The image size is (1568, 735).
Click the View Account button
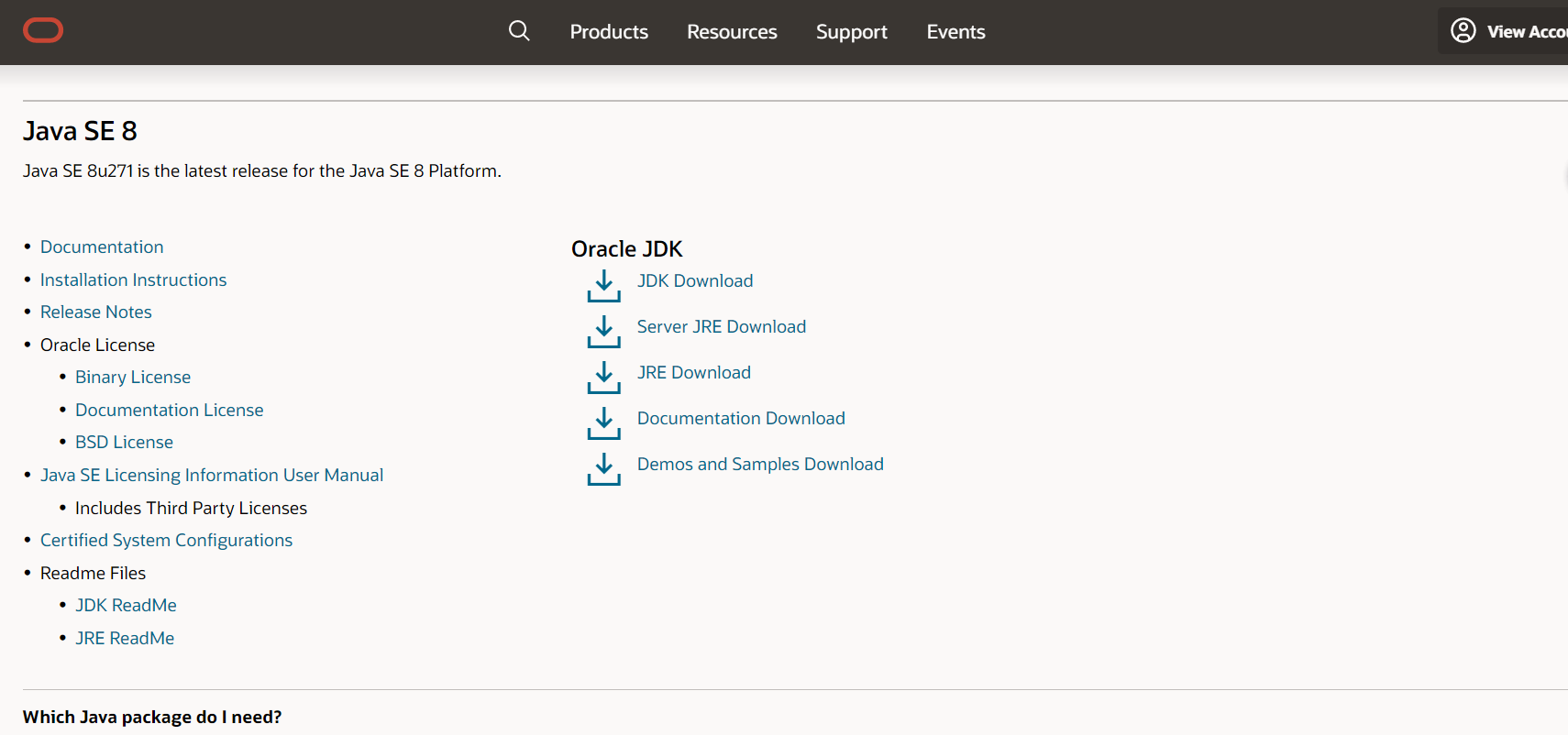coord(1504,31)
